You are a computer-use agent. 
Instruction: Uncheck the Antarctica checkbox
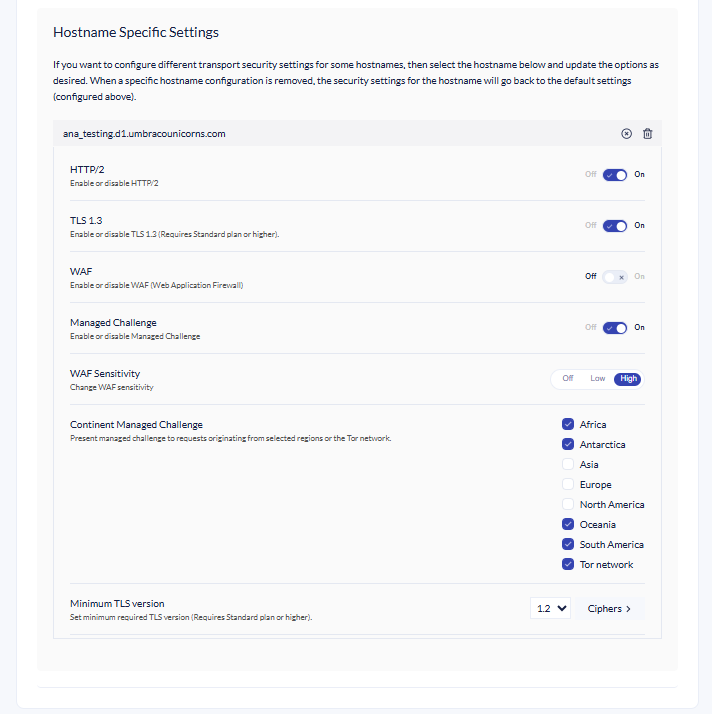pyautogui.click(x=568, y=445)
